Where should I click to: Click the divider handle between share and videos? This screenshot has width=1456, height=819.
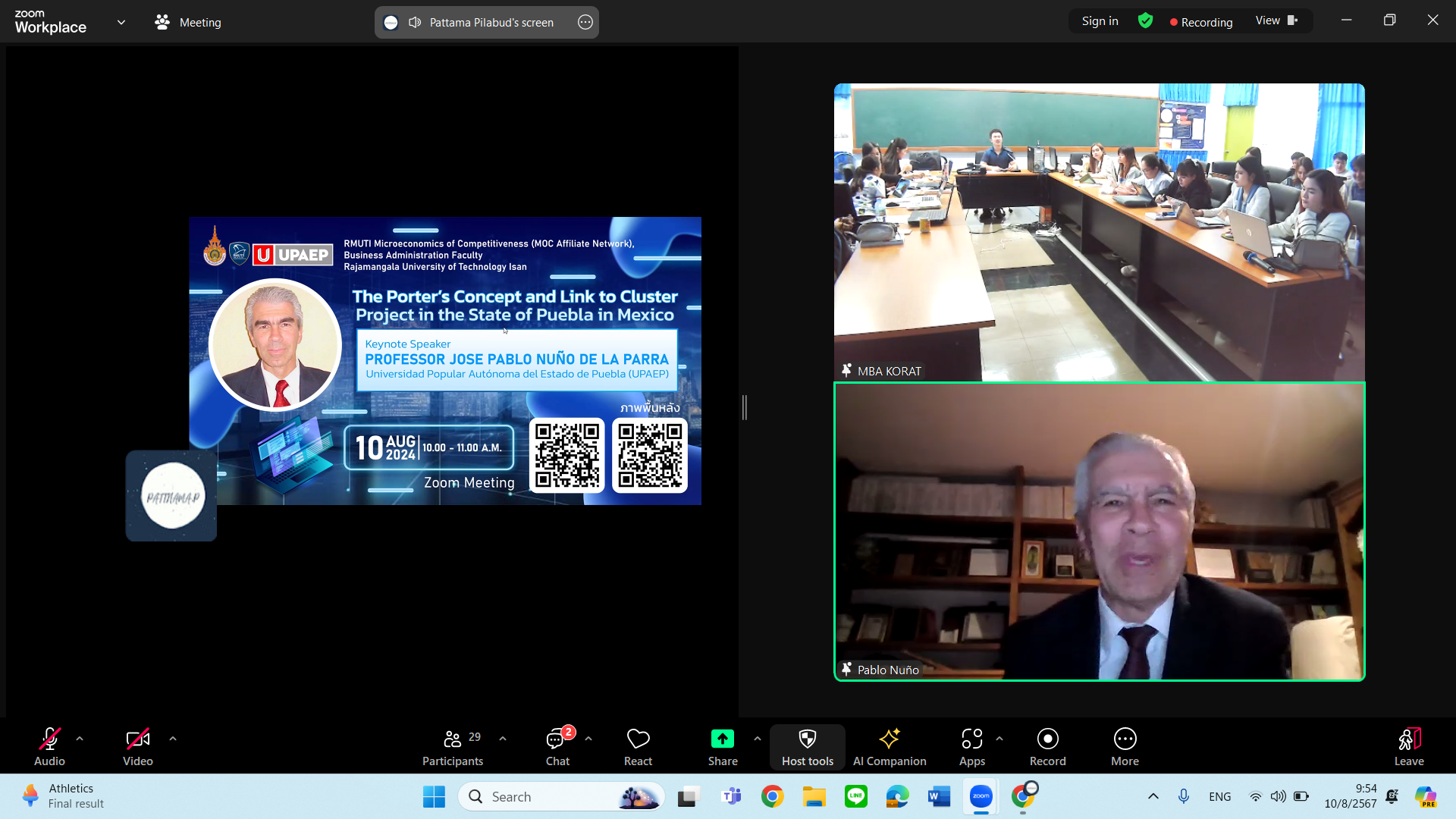[745, 407]
